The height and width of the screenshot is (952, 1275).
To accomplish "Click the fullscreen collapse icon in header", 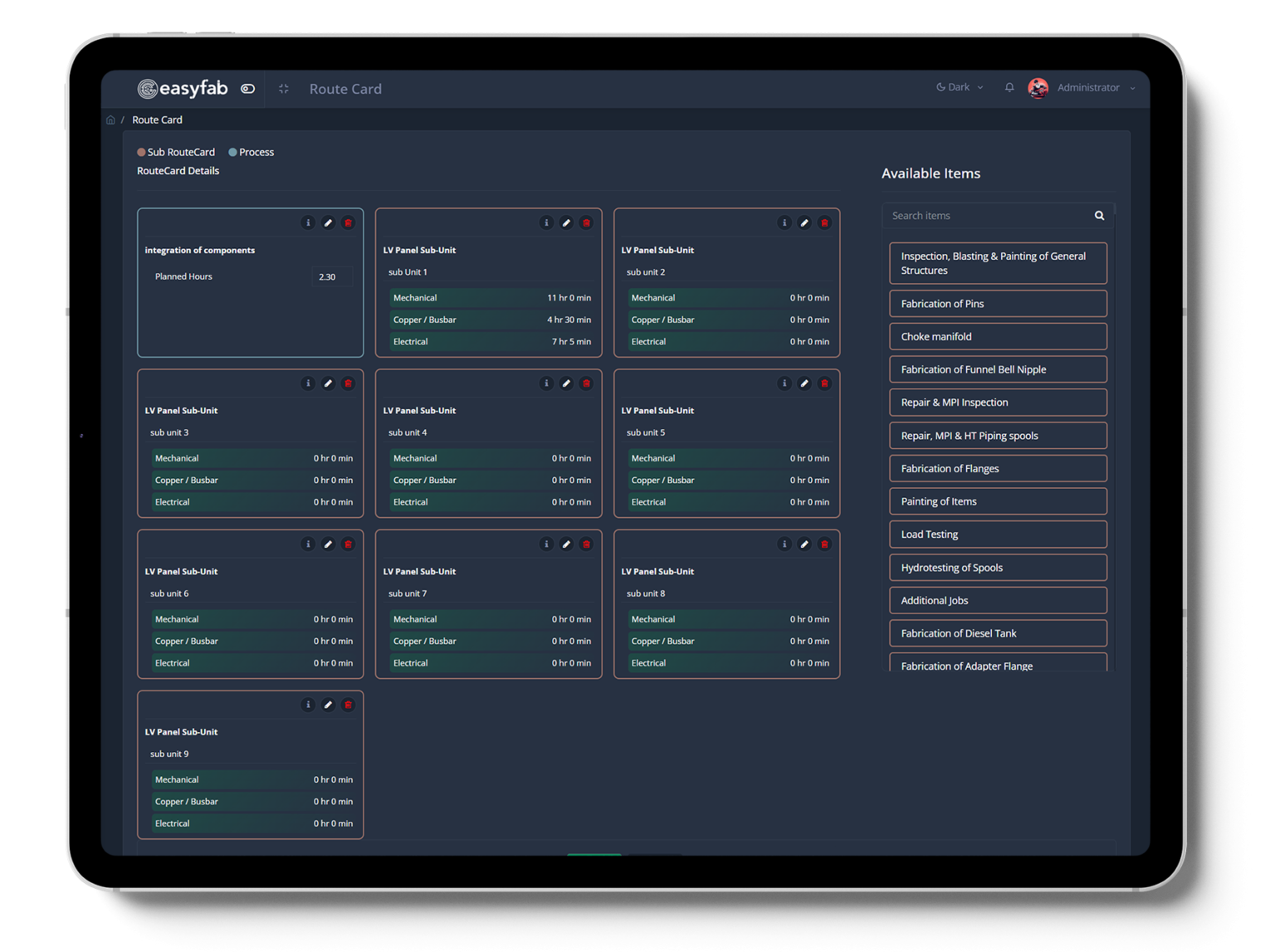I will click(284, 89).
